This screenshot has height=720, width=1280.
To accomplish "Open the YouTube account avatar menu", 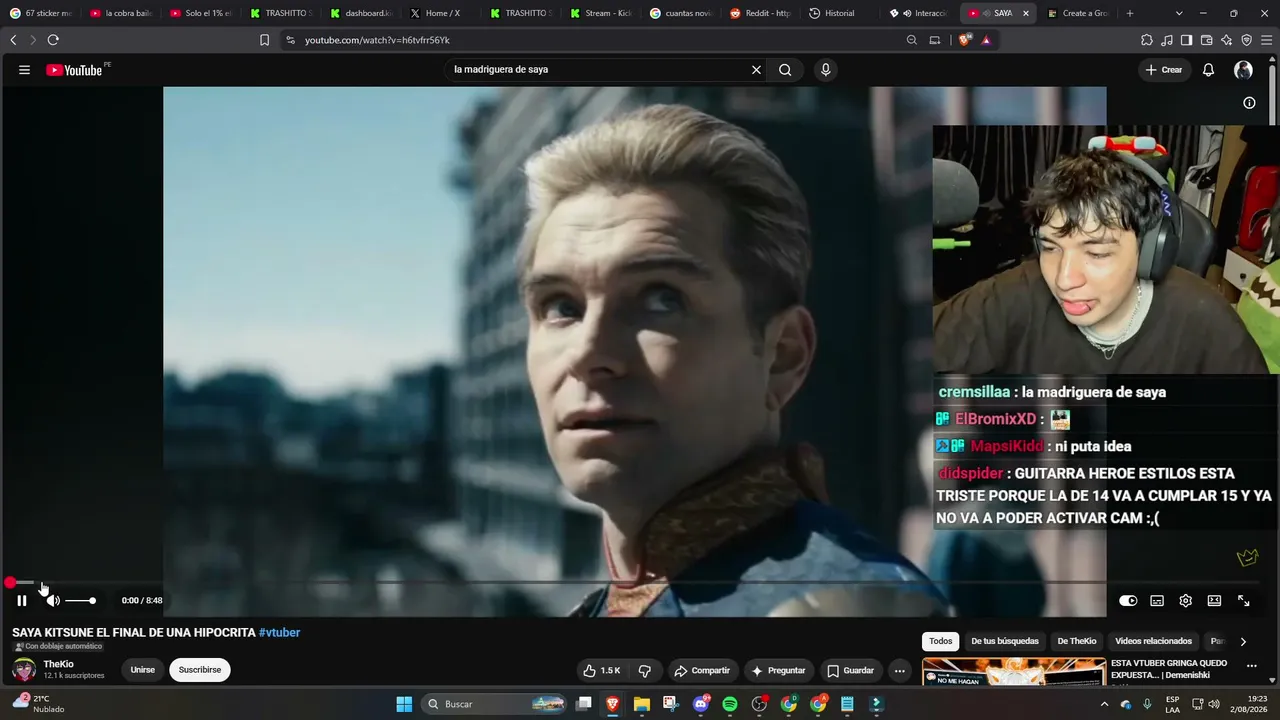I will tap(1243, 70).
